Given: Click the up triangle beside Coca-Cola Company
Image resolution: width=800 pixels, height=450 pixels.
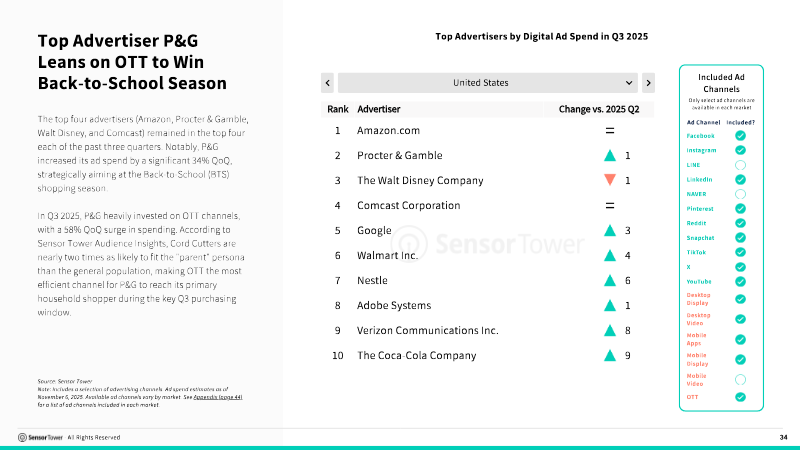Looking at the screenshot, I should point(608,356).
